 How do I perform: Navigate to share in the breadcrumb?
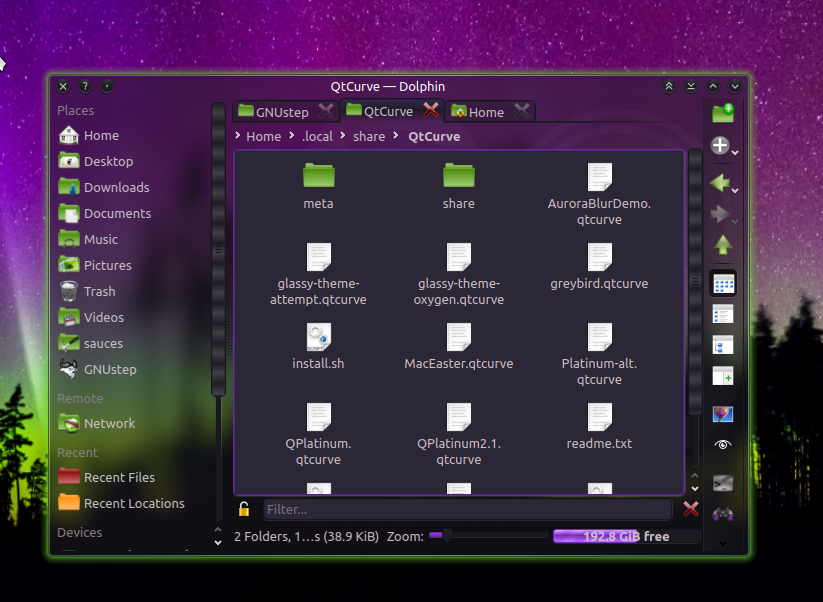click(x=369, y=136)
